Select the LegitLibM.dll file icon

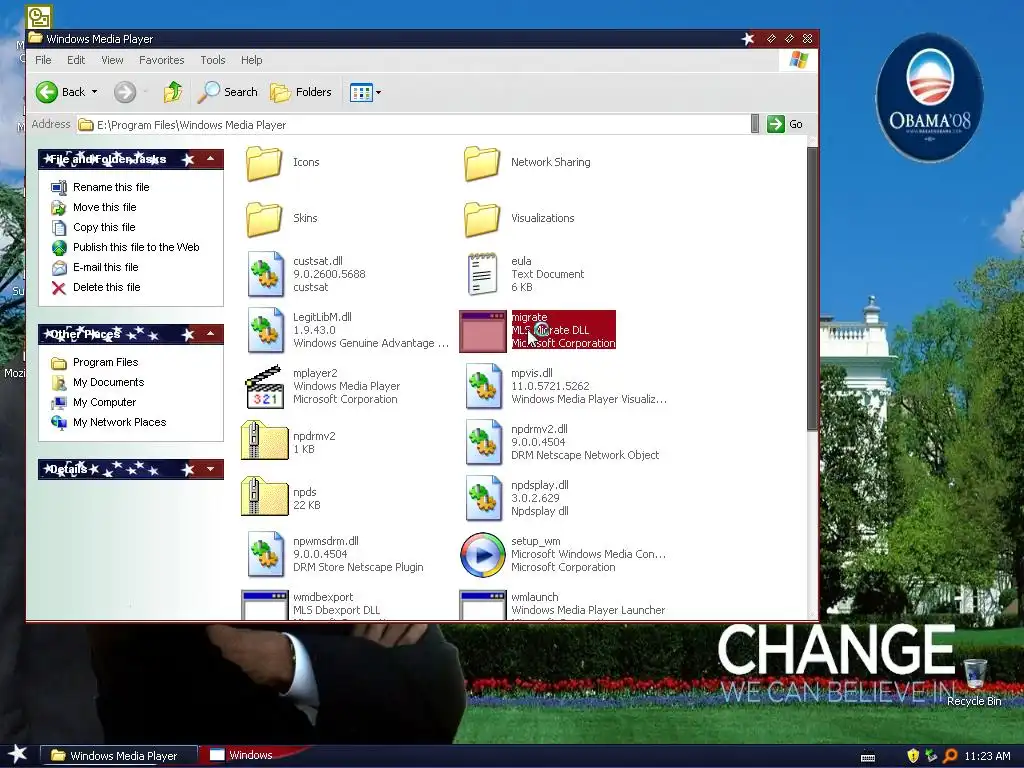coord(265,330)
